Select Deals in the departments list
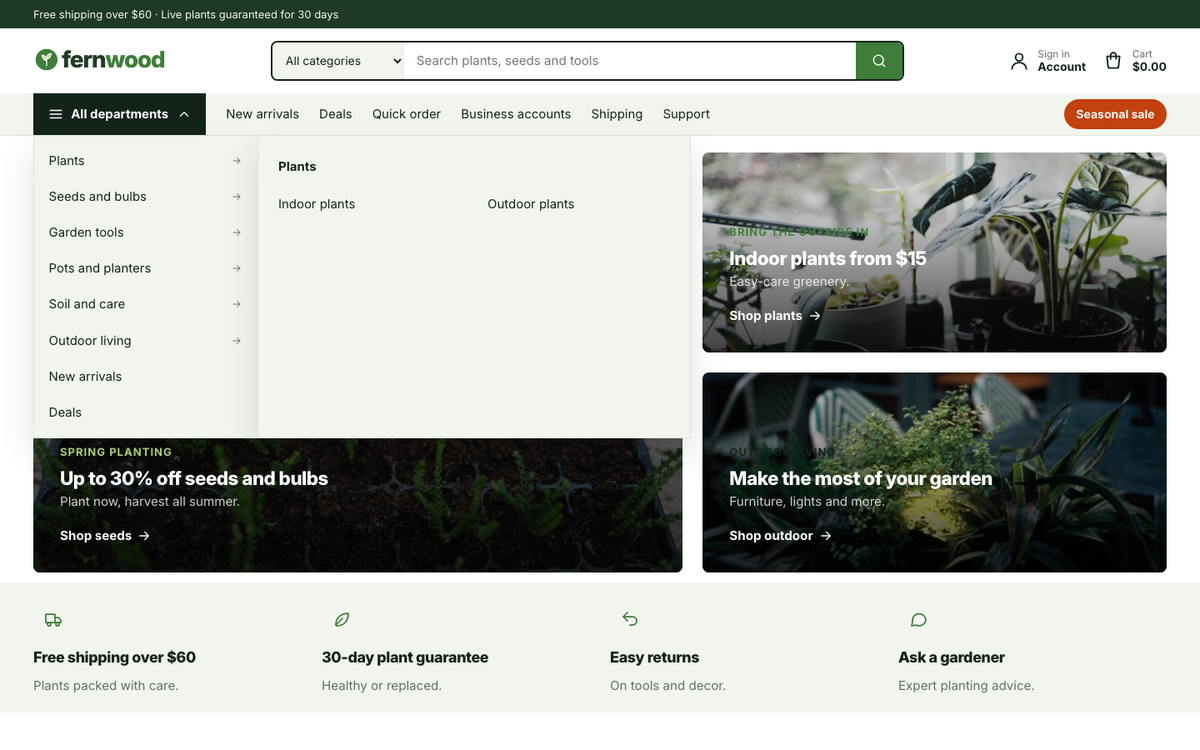Viewport: 1200px width, 750px height. click(146, 413)
